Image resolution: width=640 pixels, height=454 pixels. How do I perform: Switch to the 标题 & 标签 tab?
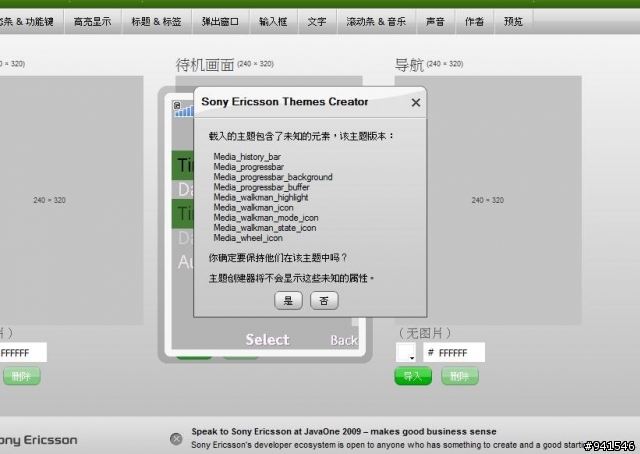156,22
